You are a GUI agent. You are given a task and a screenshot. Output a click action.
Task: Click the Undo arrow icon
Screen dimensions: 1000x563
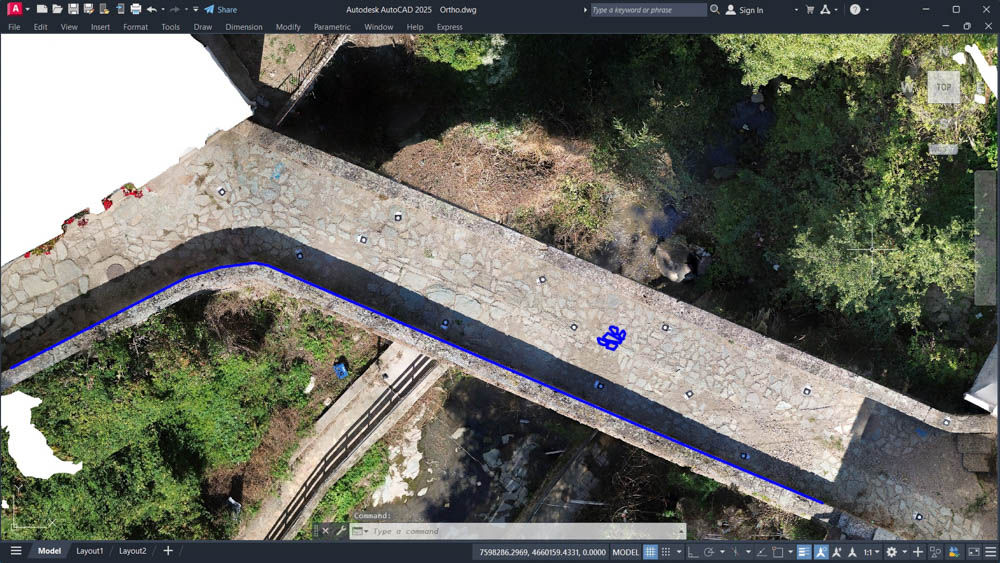152,9
